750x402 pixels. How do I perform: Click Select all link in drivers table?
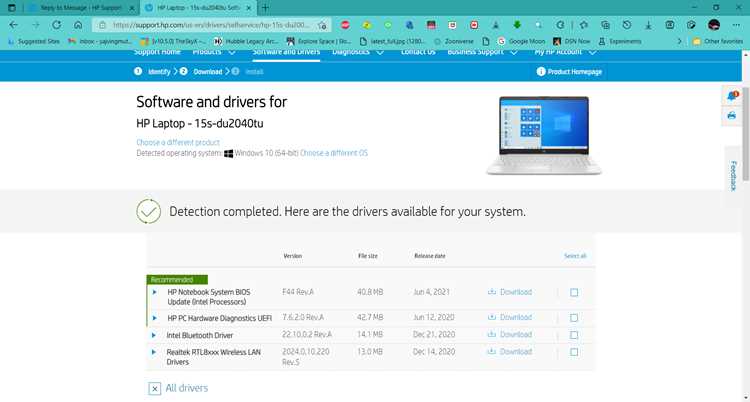(x=575, y=256)
